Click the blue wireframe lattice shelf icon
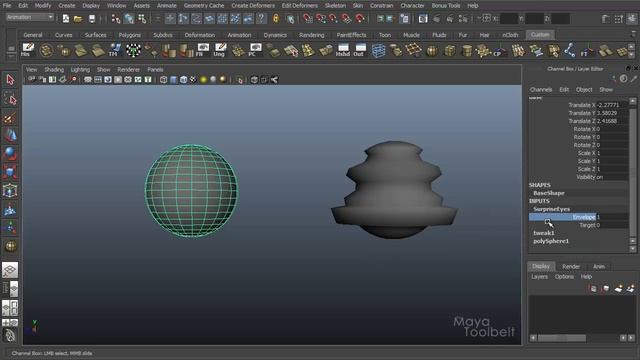 point(378,51)
